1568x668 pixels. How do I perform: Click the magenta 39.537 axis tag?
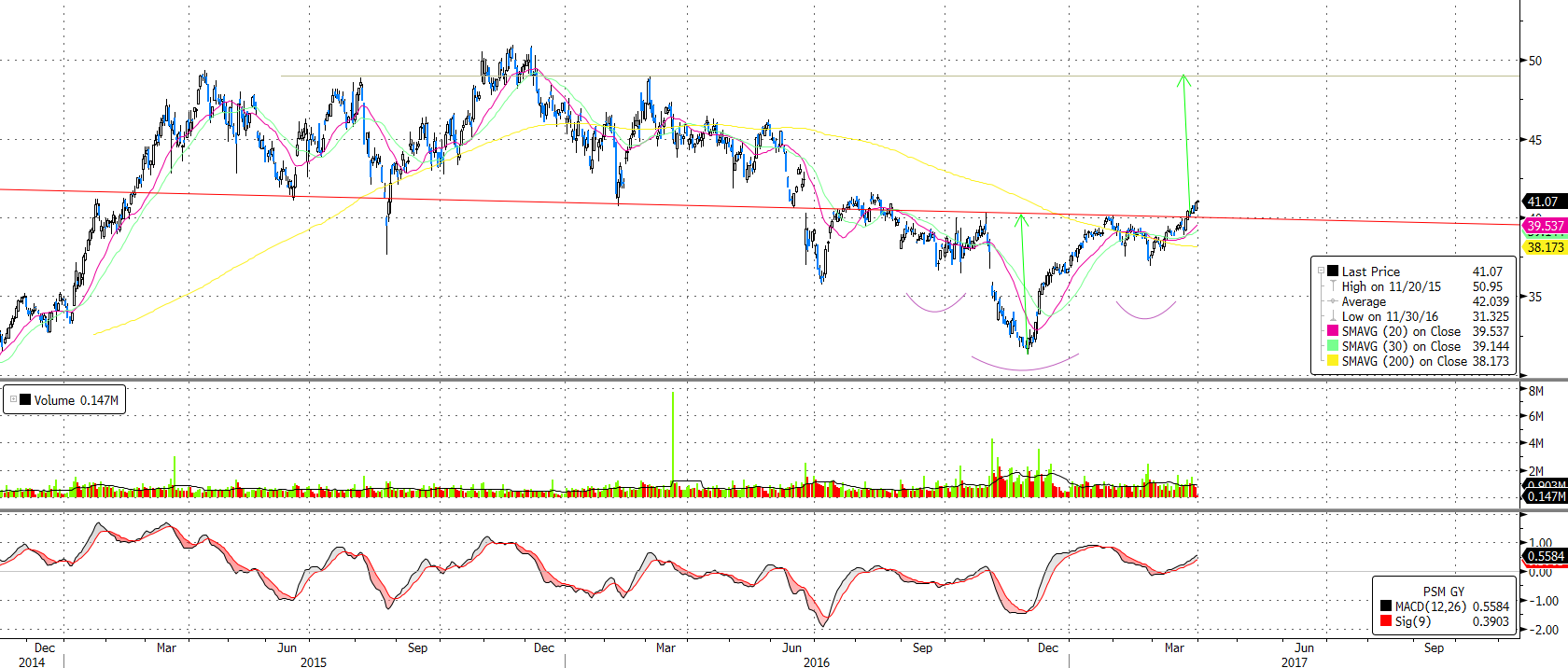tap(1545, 226)
